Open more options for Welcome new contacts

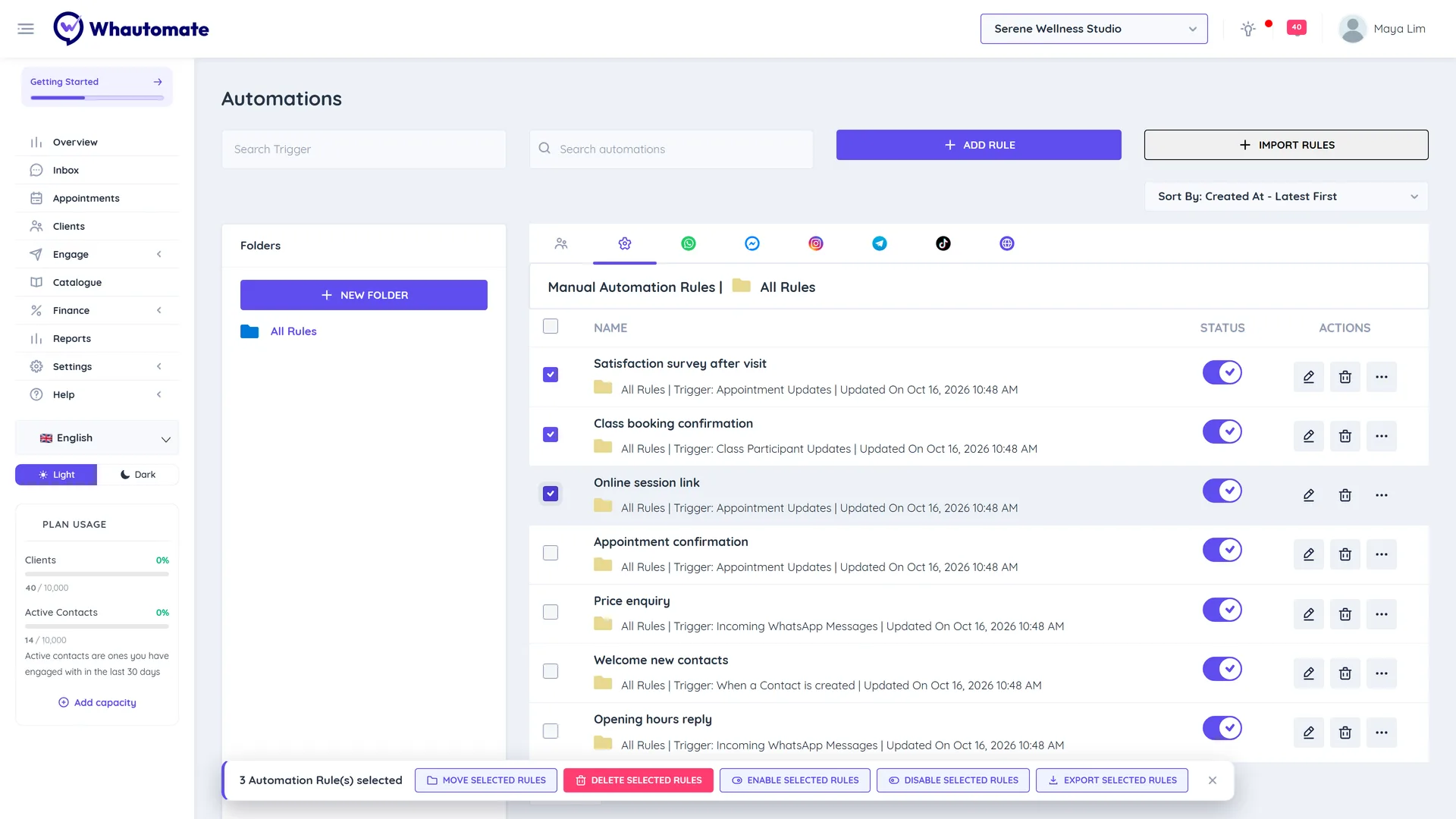pos(1382,673)
